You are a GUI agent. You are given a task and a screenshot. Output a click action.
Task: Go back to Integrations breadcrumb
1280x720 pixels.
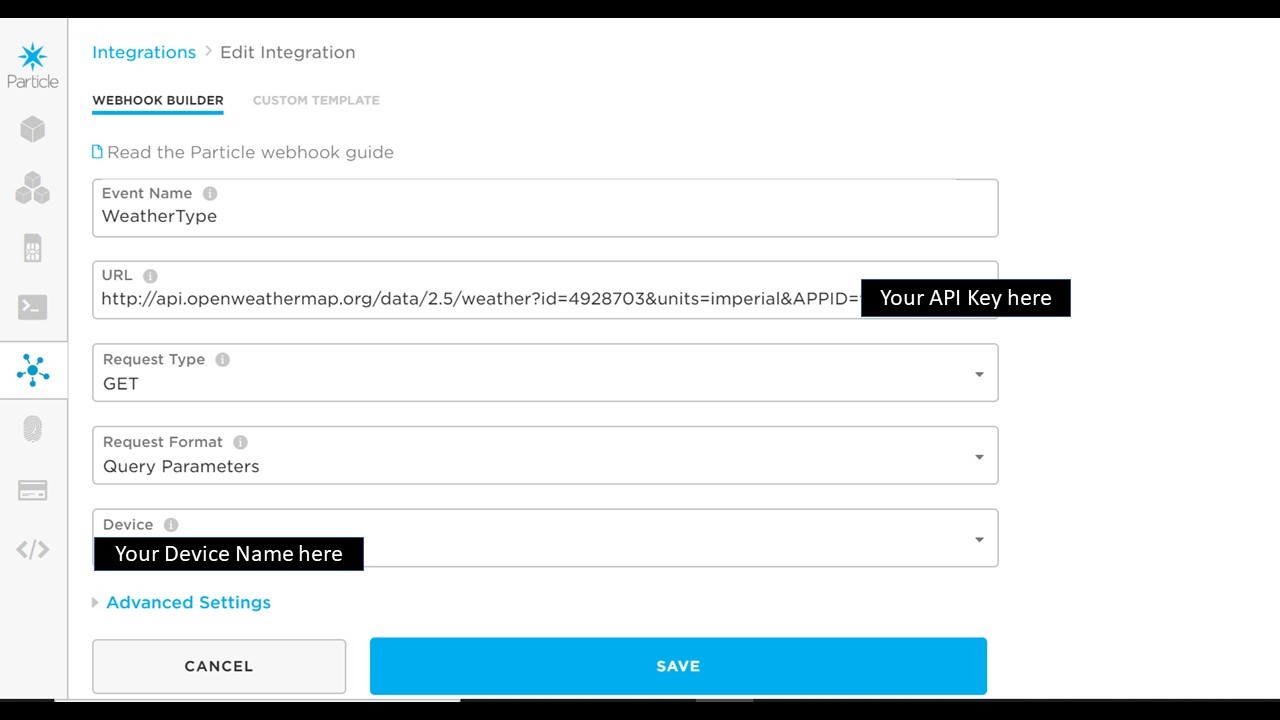[144, 52]
